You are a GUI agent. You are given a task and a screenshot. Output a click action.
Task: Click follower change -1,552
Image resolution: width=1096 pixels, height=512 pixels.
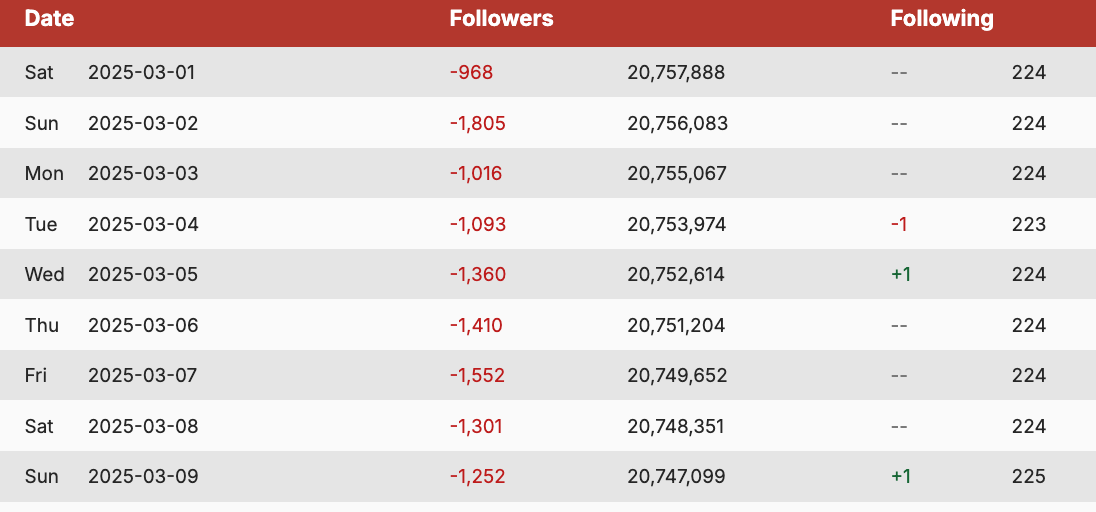click(477, 376)
